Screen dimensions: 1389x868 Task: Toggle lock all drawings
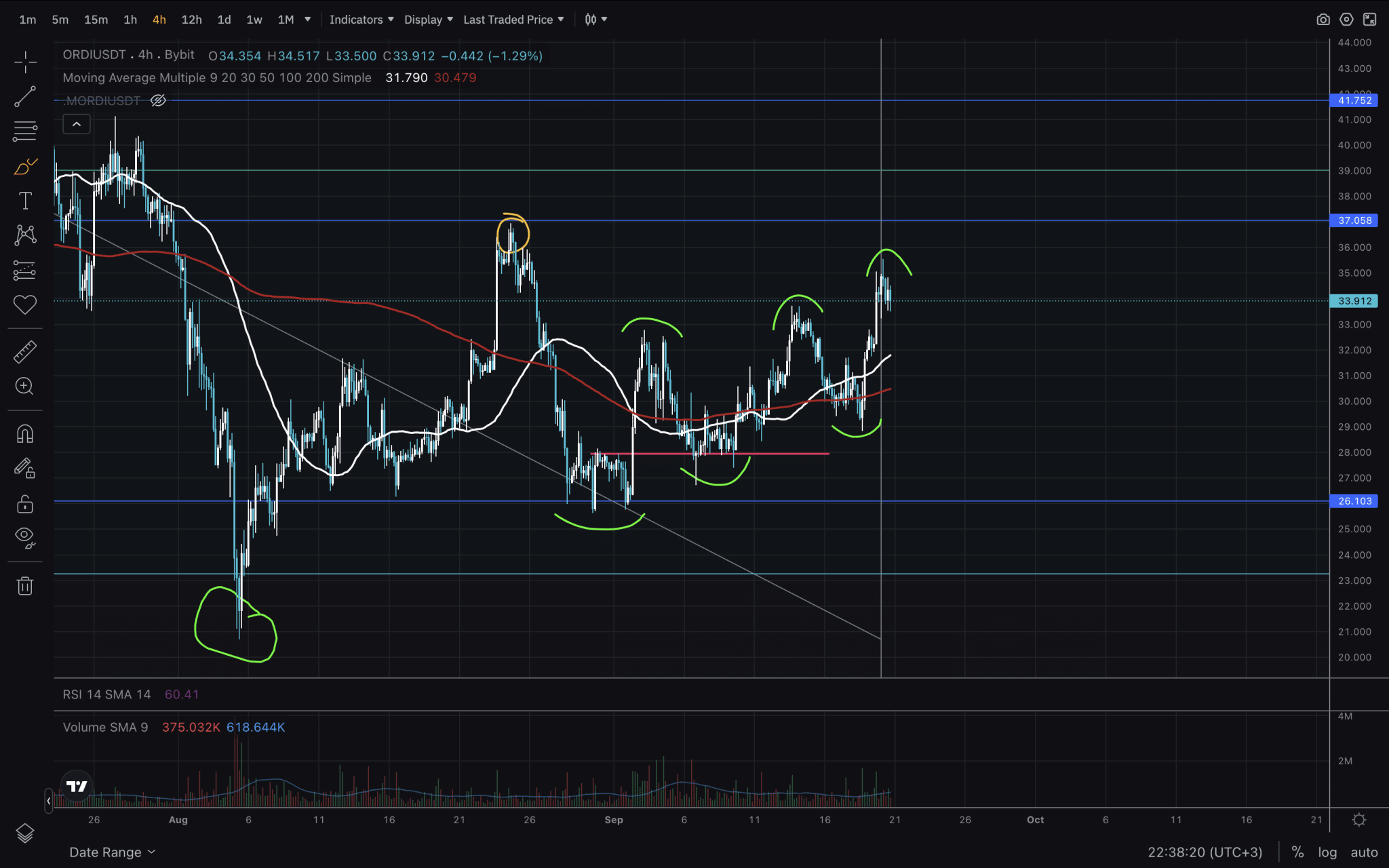[25, 504]
